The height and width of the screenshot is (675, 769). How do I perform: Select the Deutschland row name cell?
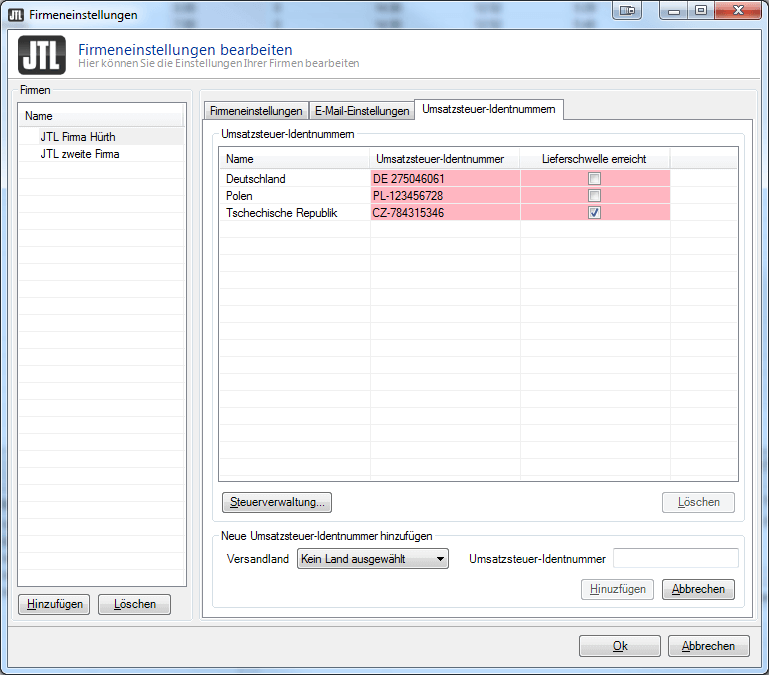coord(295,179)
